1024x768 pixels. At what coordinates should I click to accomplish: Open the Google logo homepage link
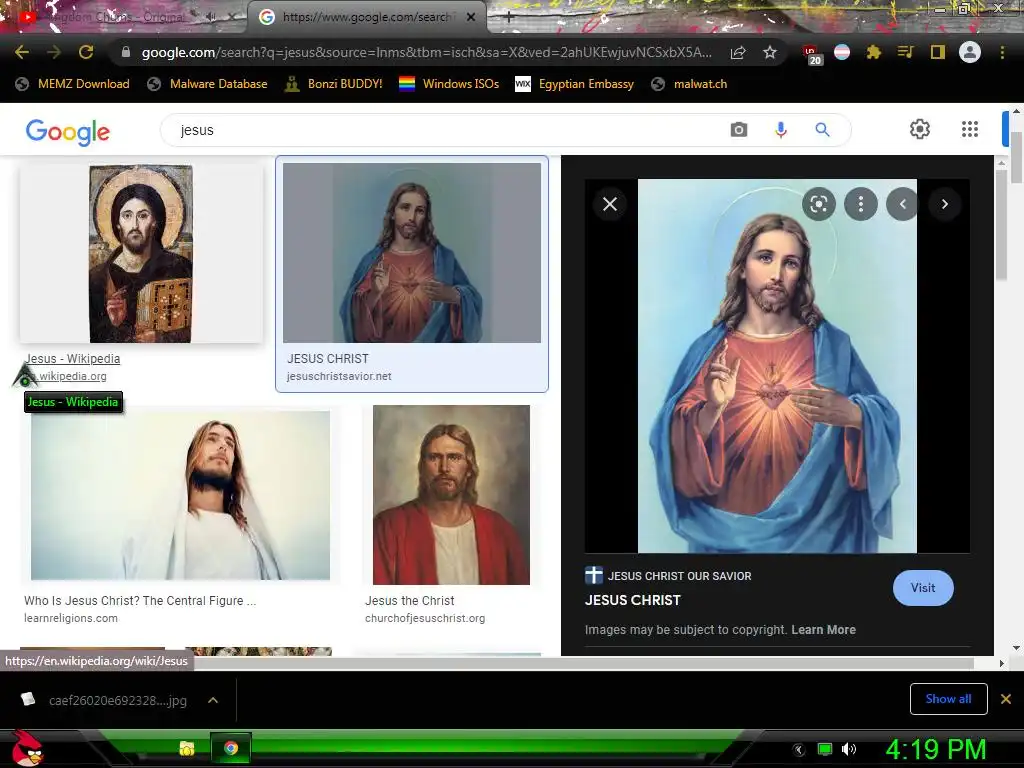(68, 132)
